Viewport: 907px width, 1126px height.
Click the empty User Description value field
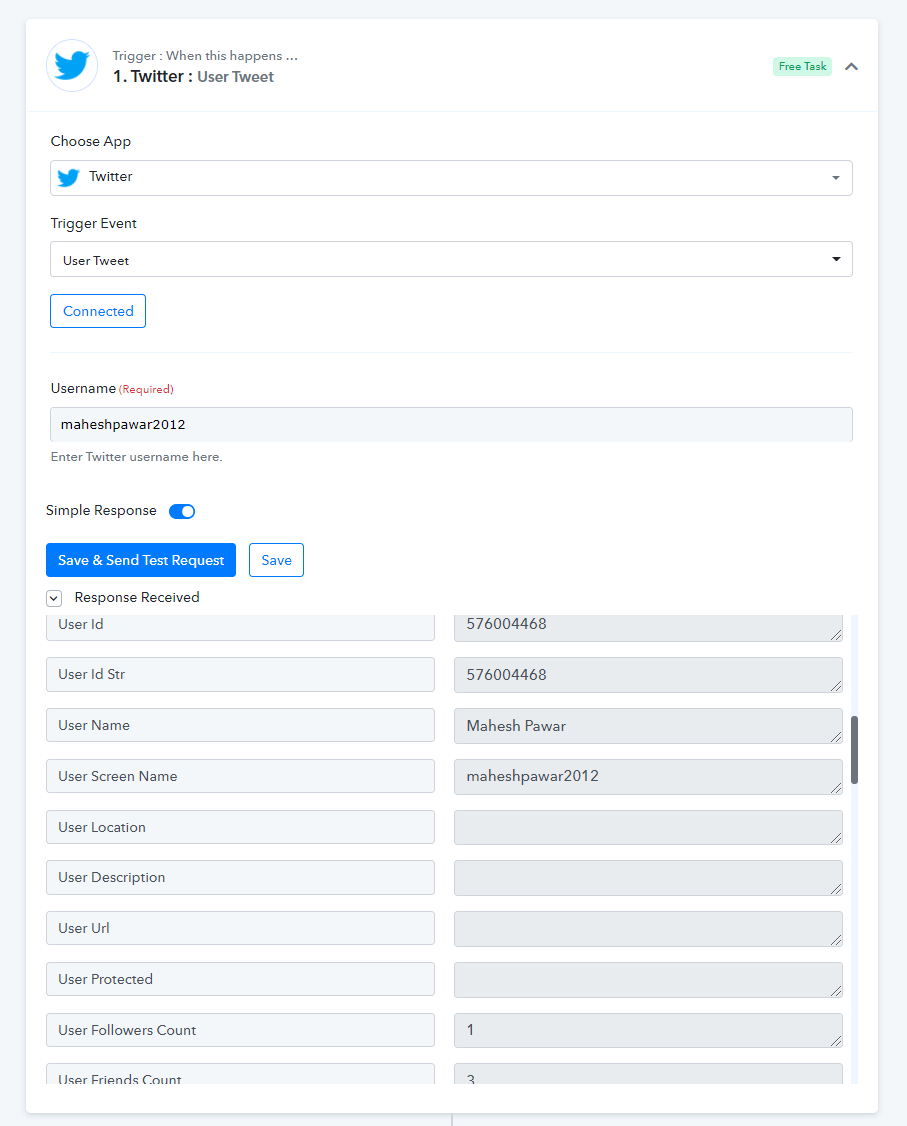[648, 878]
